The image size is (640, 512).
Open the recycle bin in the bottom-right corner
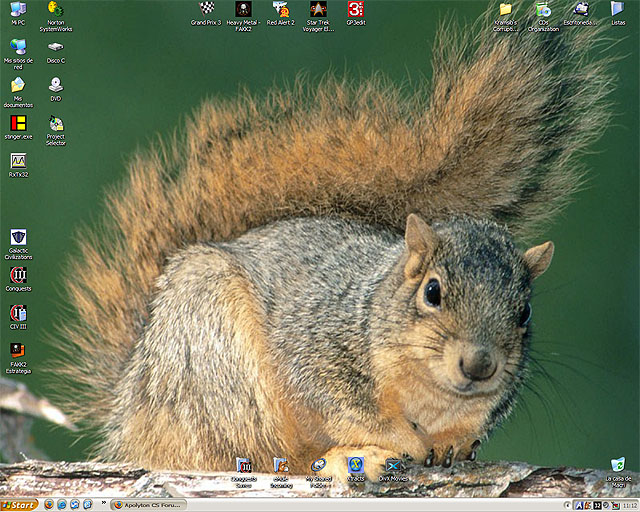pos(618,466)
